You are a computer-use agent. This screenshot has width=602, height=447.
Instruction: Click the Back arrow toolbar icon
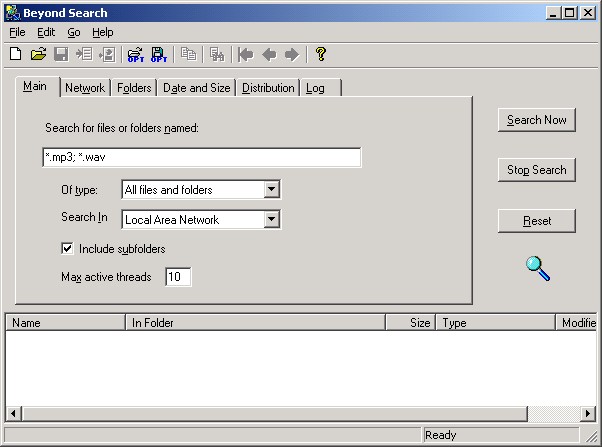(269, 55)
